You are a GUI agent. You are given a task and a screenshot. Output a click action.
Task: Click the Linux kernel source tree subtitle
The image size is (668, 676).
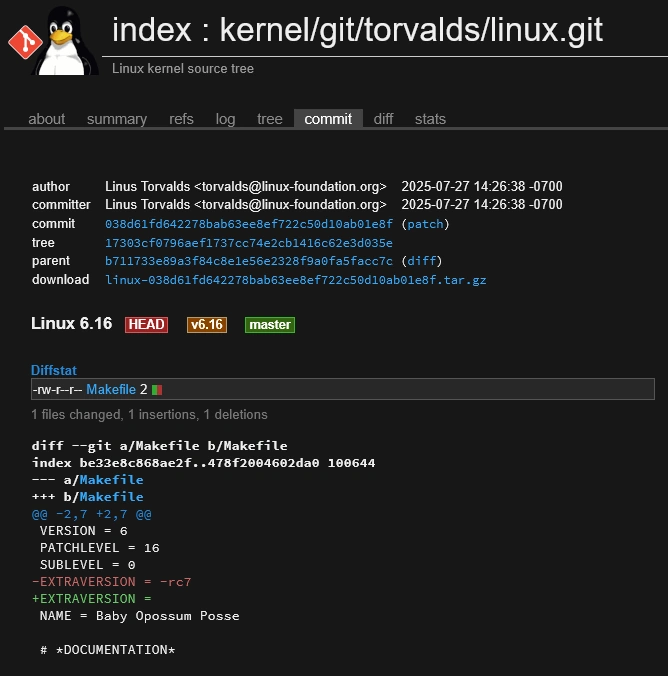(183, 69)
